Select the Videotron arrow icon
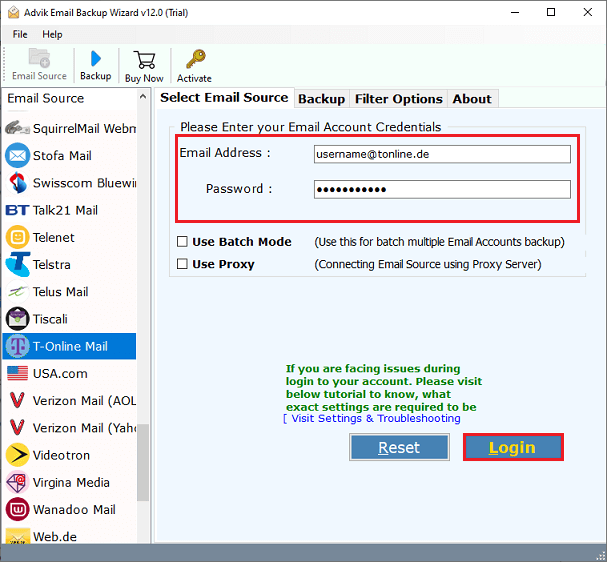Screen dimensions: 607x562 pyautogui.click(x=17, y=455)
